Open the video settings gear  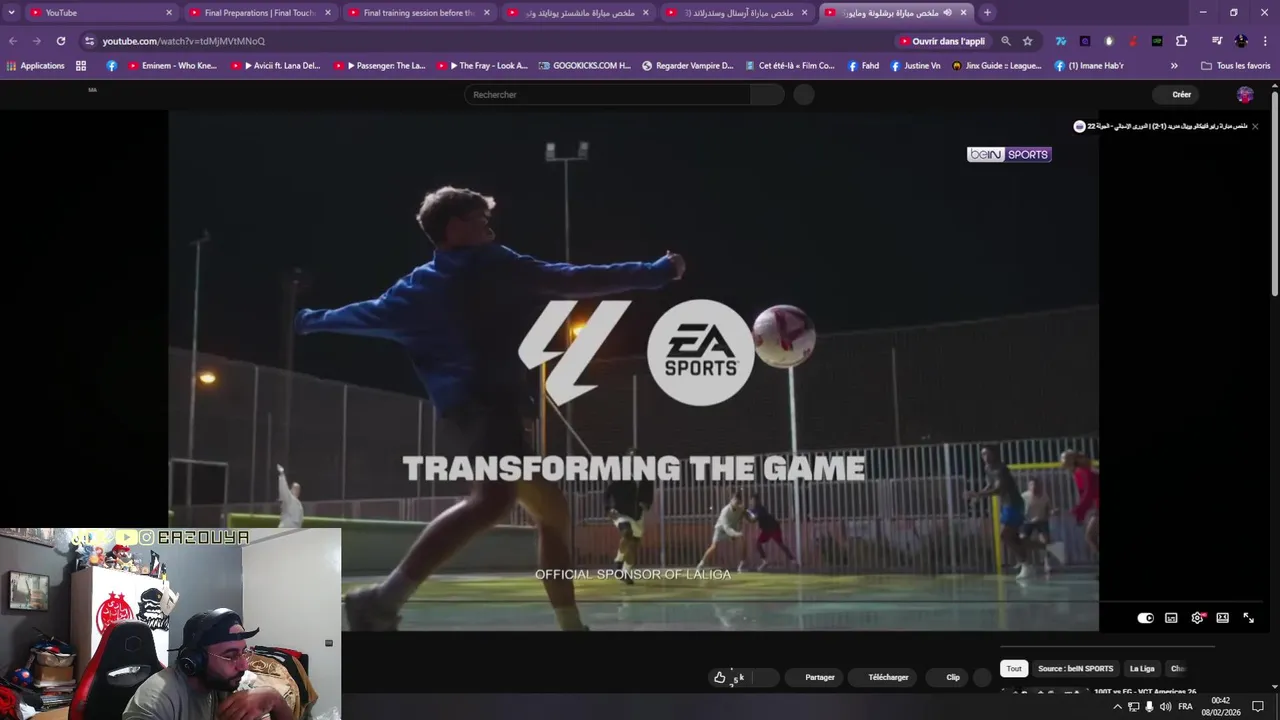[x=1197, y=618]
